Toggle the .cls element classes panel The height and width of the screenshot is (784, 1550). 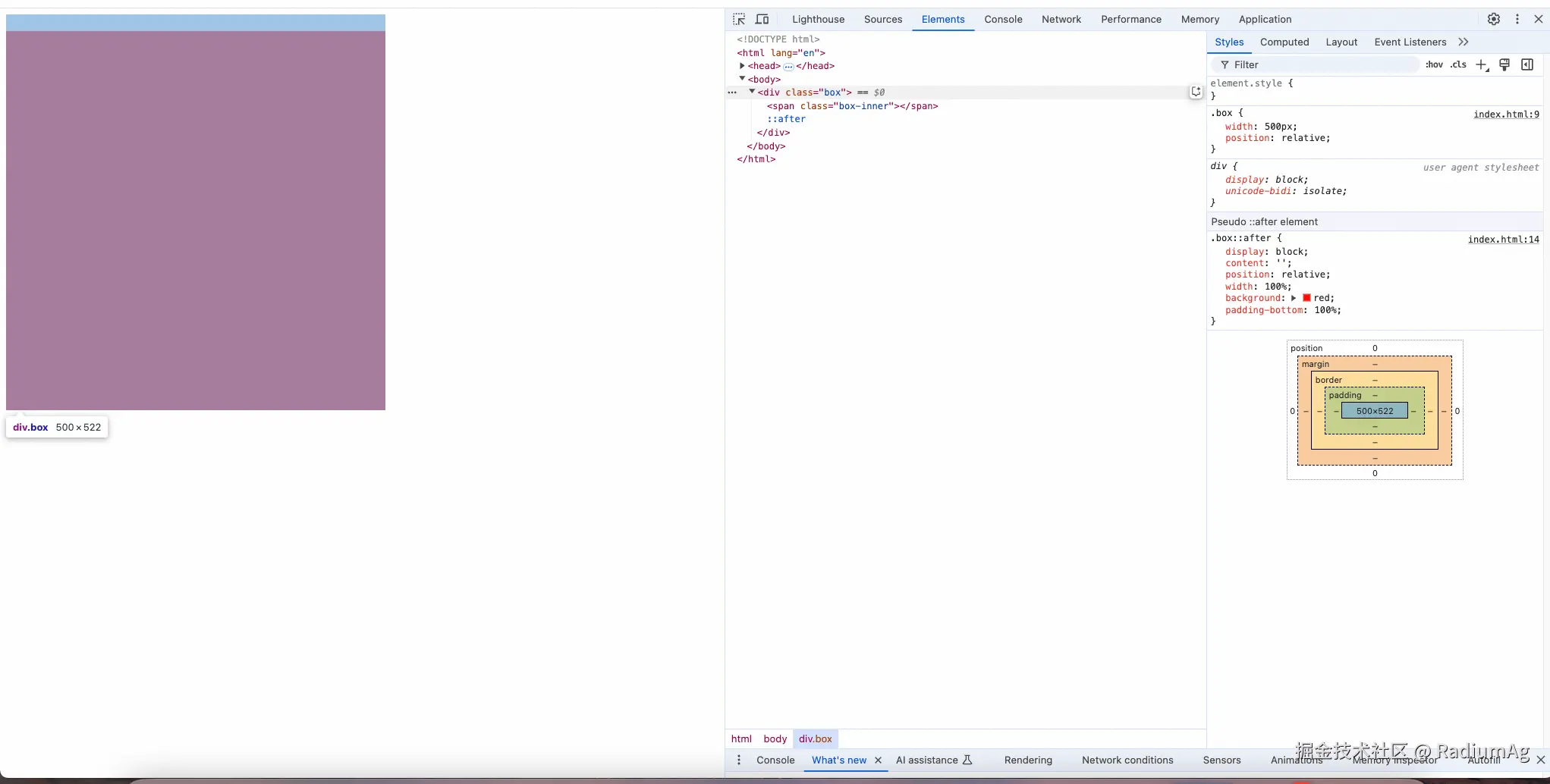tap(1458, 64)
